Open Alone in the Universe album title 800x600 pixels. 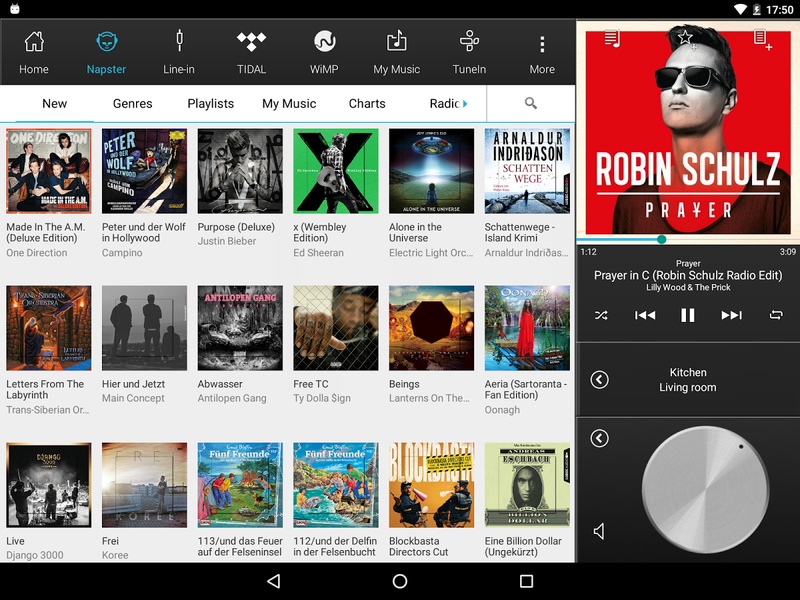[415, 233]
